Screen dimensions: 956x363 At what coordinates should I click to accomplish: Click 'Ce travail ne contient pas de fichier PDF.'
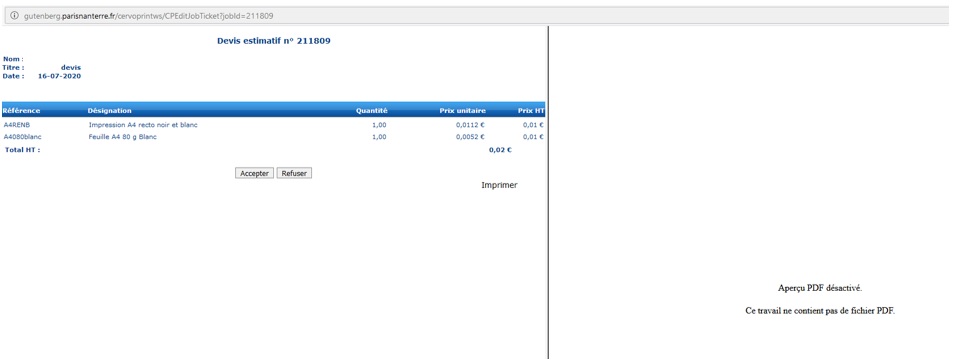click(820, 311)
